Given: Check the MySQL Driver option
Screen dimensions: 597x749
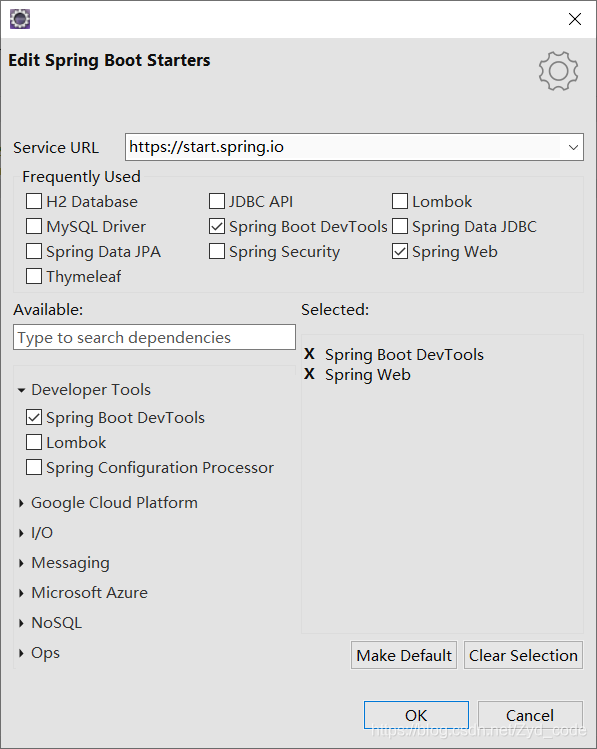Looking at the screenshot, I should [34, 226].
